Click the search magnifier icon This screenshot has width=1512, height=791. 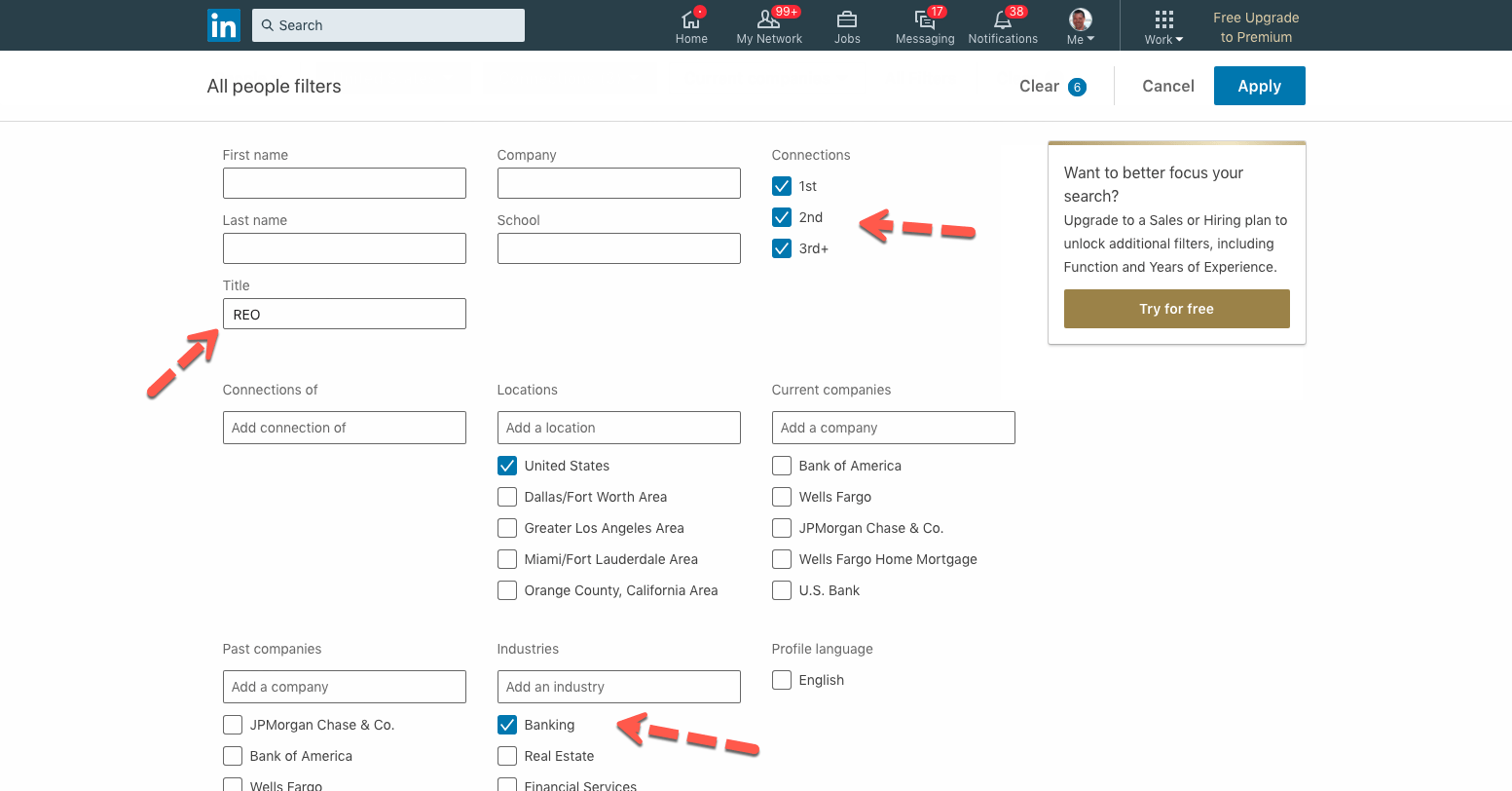(x=267, y=25)
